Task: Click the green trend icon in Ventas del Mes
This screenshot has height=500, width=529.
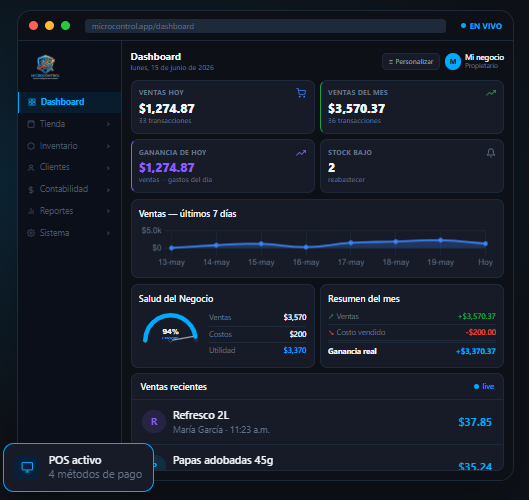Action: coord(491,93)
